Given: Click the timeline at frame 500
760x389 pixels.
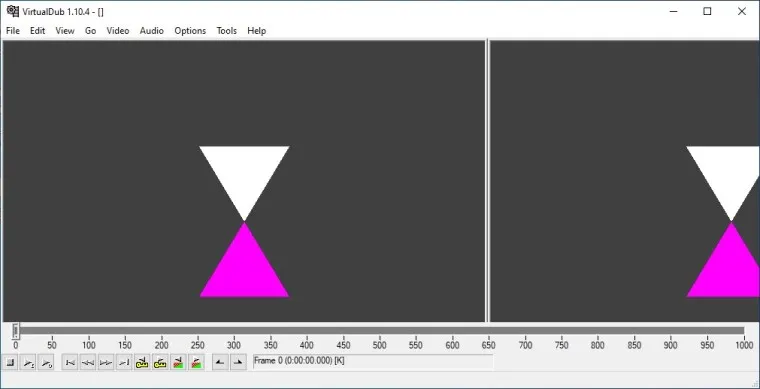Looking at the screenshot, I should (380, 331).
